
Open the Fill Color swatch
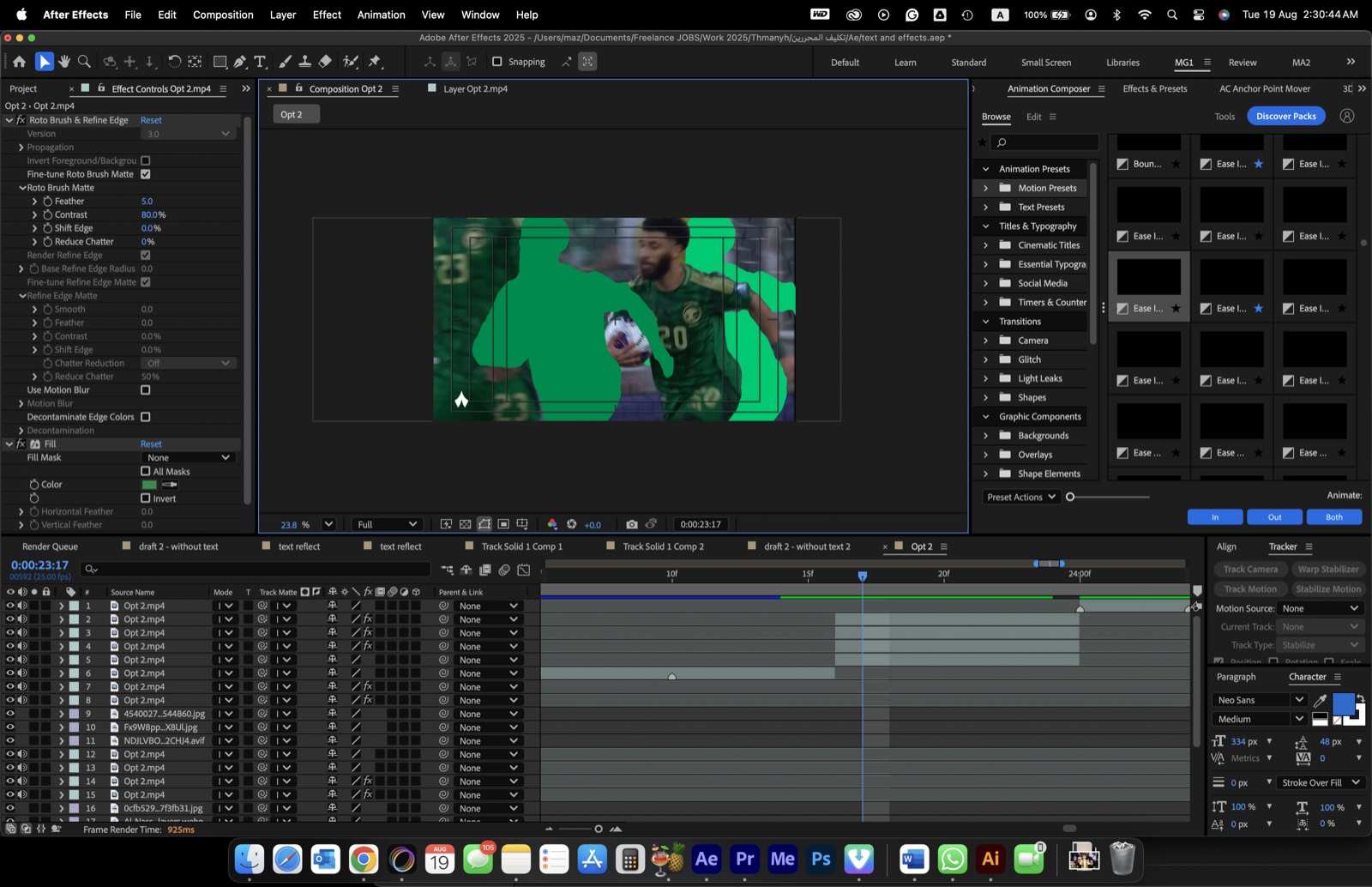[x=149, y=485]
